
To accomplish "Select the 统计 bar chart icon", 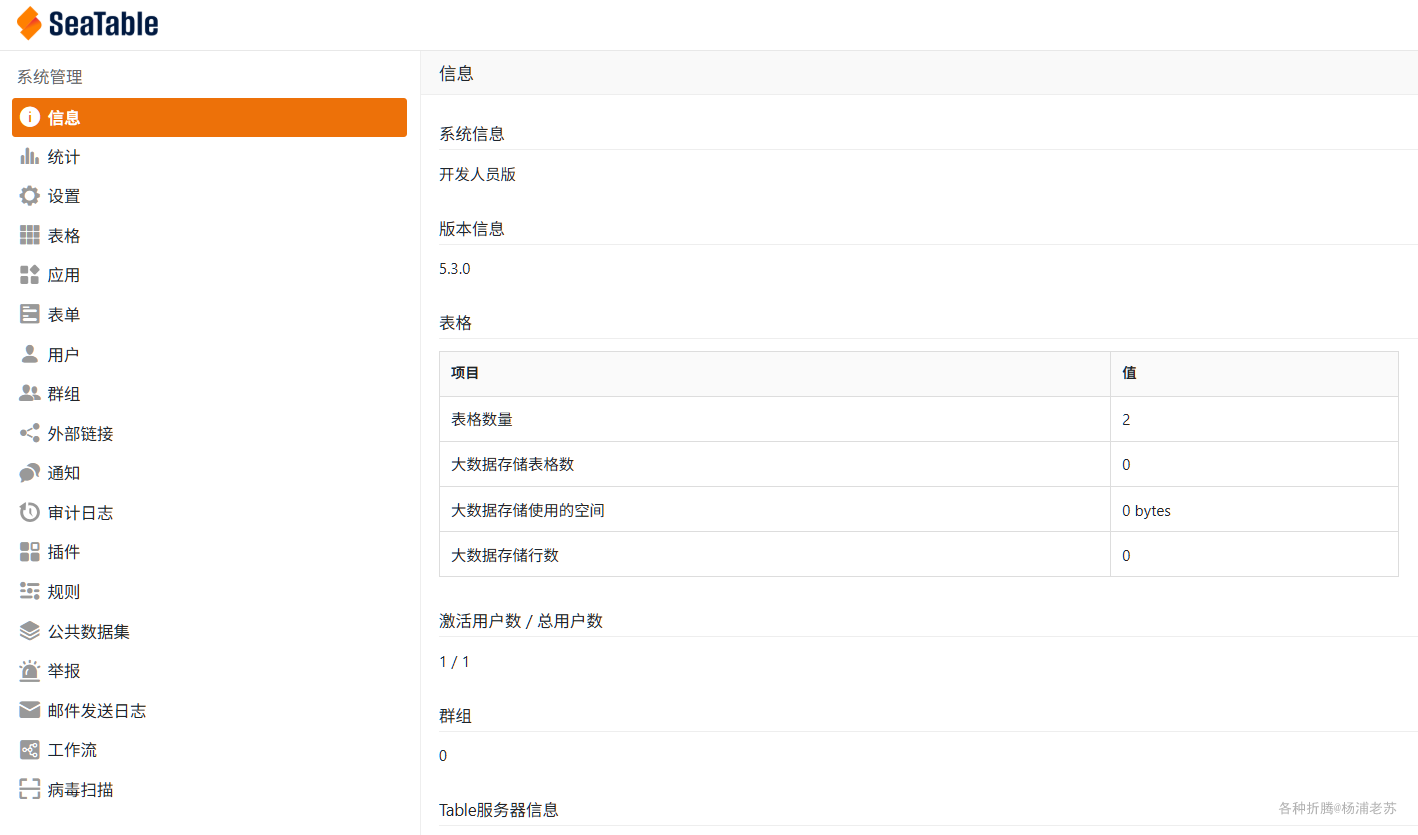I will pos(30,156).
